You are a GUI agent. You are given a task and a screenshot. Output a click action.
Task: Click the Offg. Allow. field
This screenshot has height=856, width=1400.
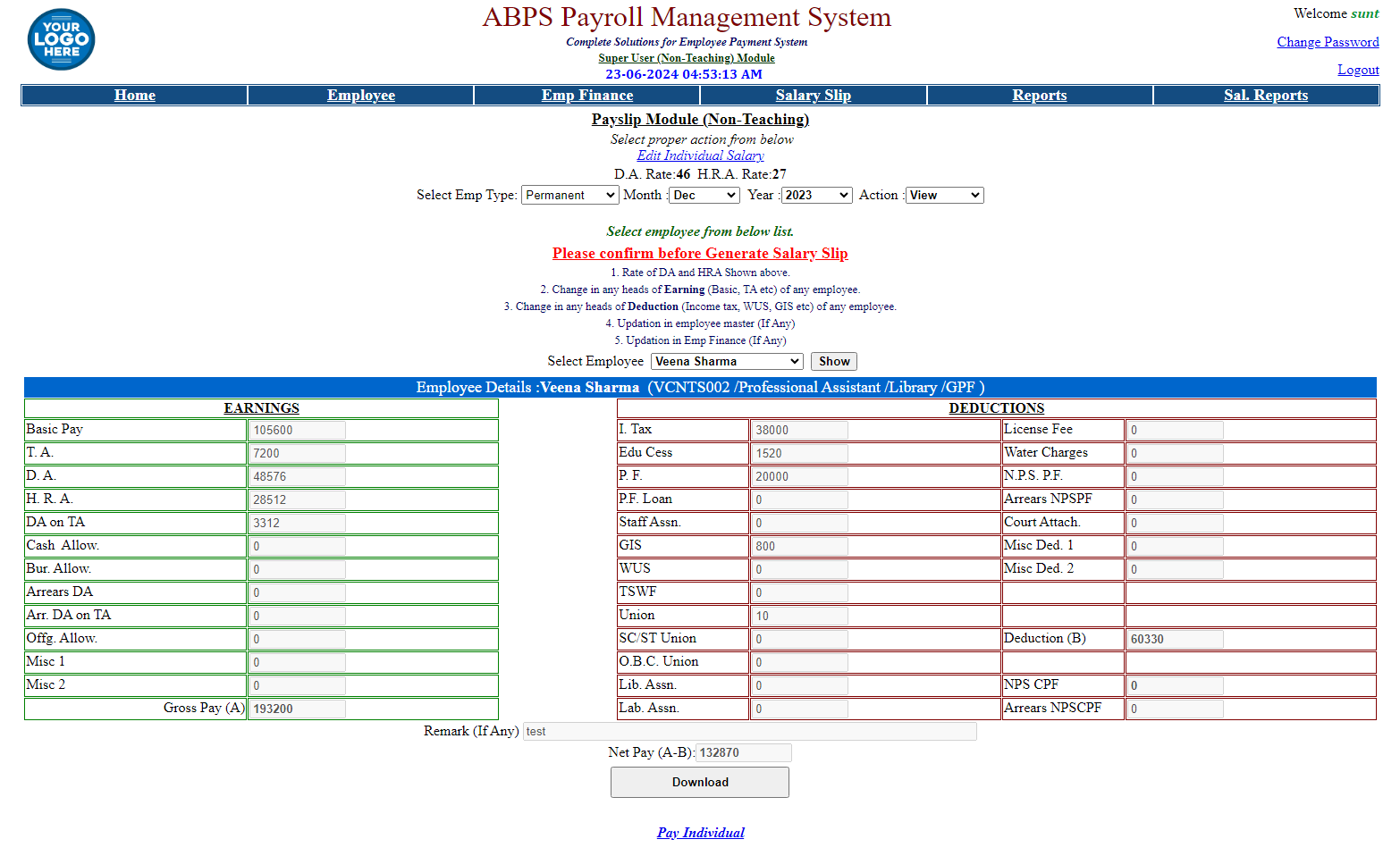click(x=297, y=639)
